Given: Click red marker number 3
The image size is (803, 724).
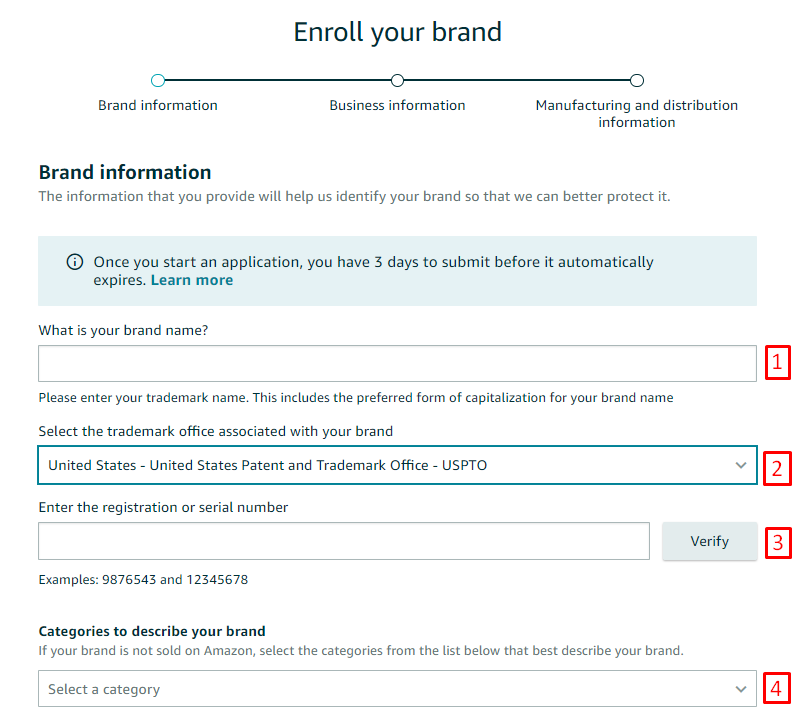Looking at the screenshot, I should point(779,542).
